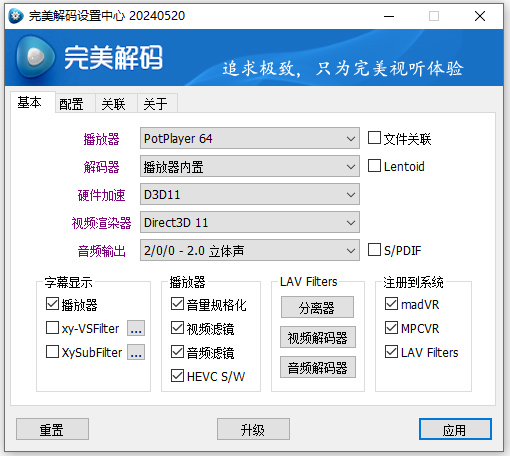The width and height of the screenshot is (510, 456).
Task: Click the slogan 追求极致，只为完美视听体验
Action: point(343,69)
